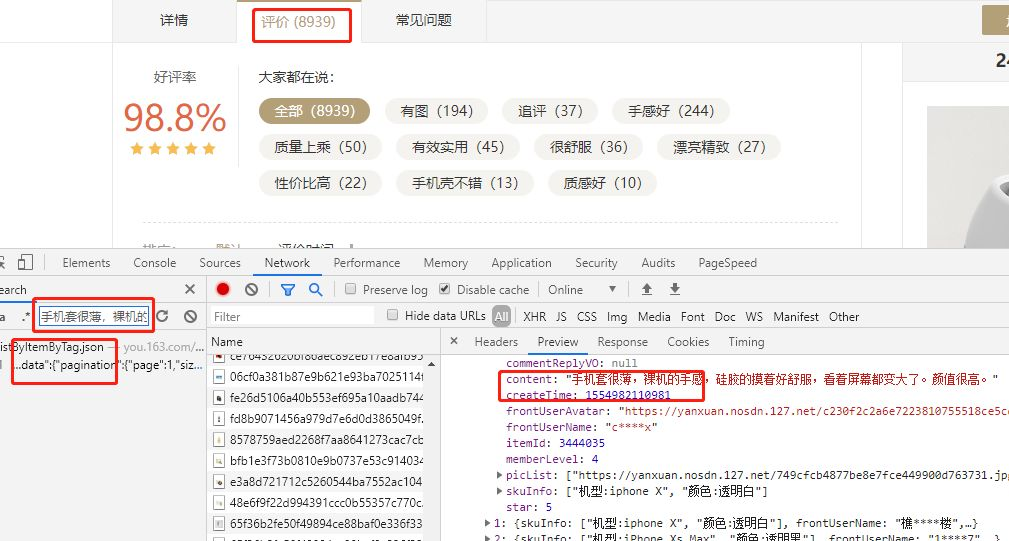Screen dimensions: 1009x541
Task: Select the 有图 (194) review tag
Action: 436,111
